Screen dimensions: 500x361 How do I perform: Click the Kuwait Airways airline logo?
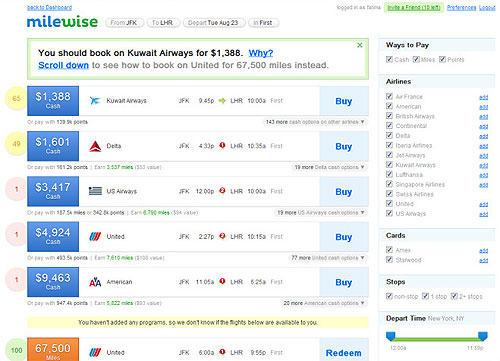(95, 101)
